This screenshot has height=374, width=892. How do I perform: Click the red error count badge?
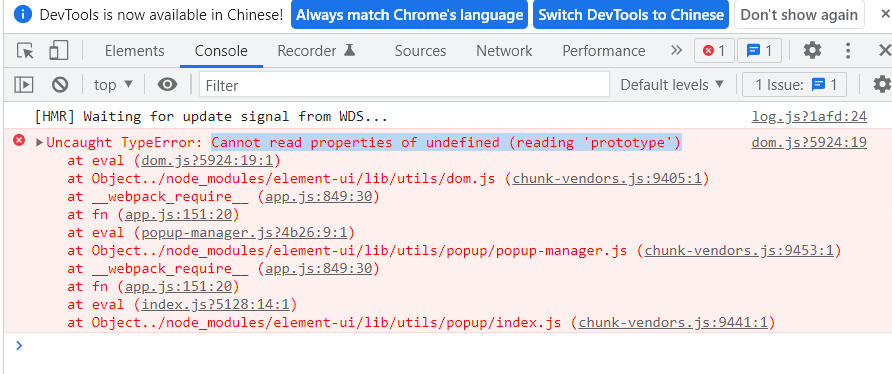714,51
